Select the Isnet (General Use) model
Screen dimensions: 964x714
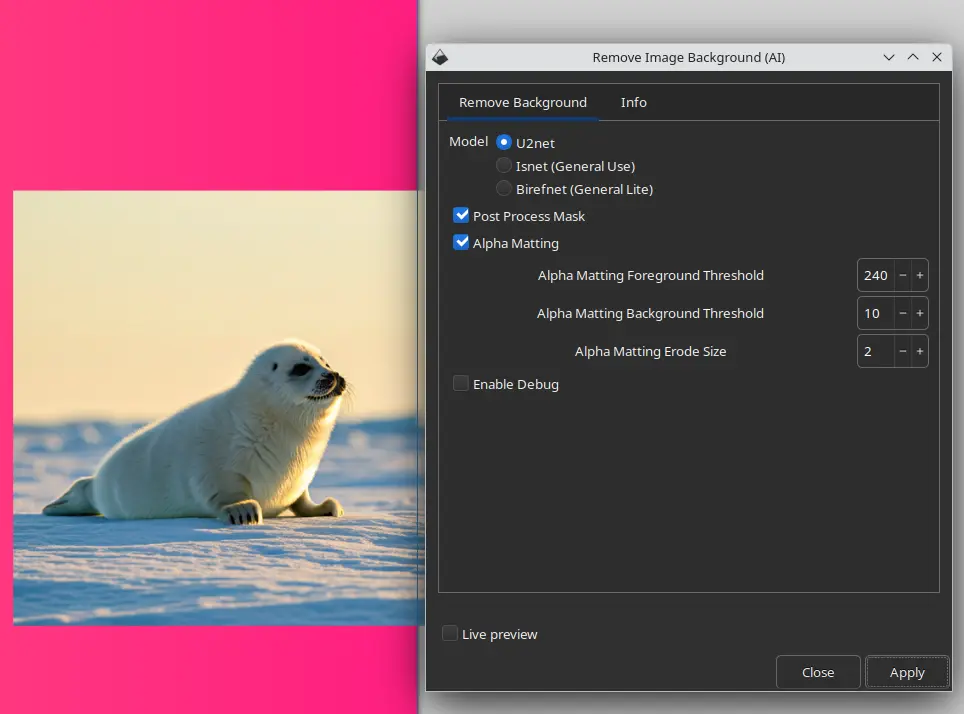[503, 165]
